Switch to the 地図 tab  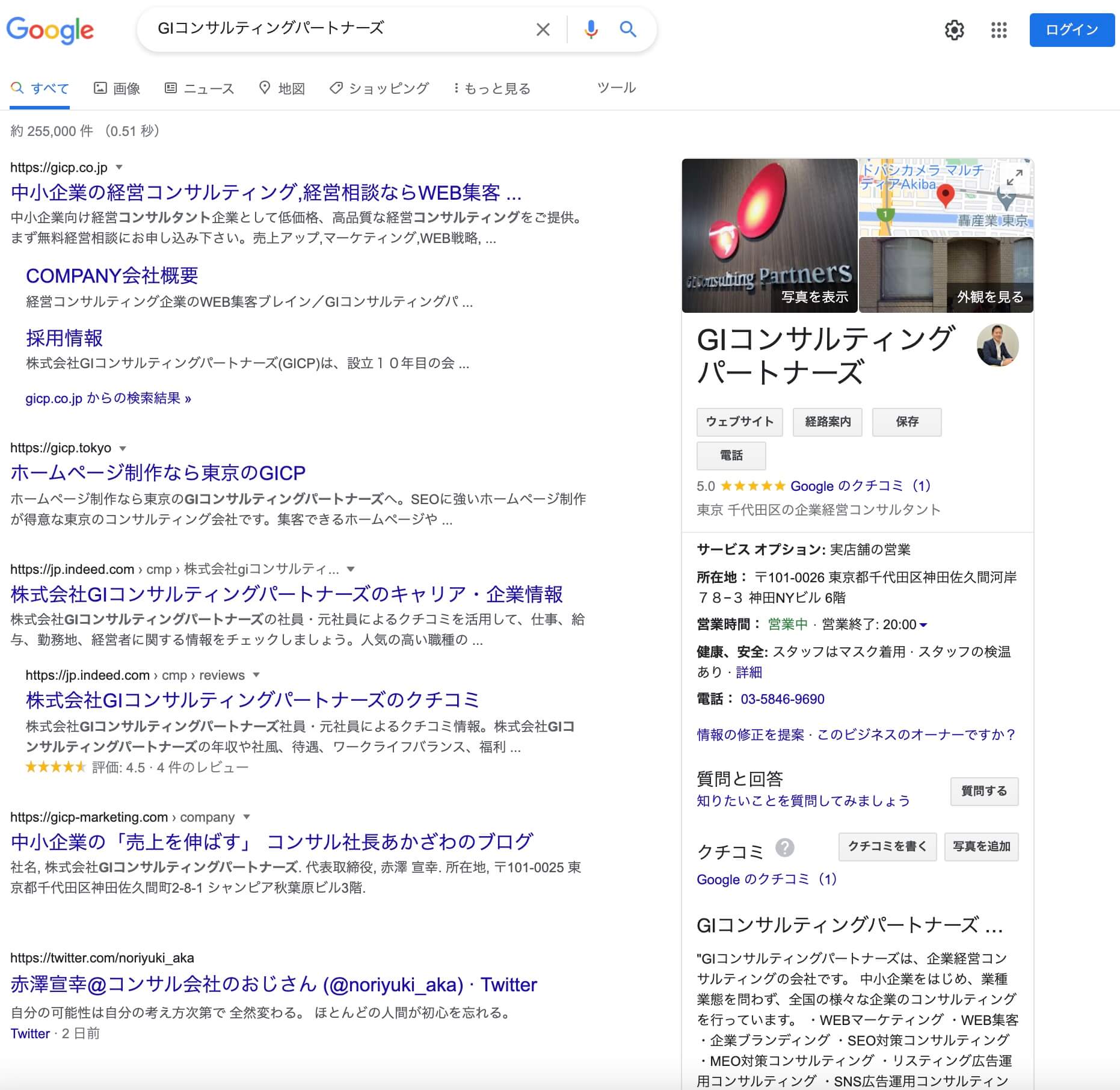point(282,88)
